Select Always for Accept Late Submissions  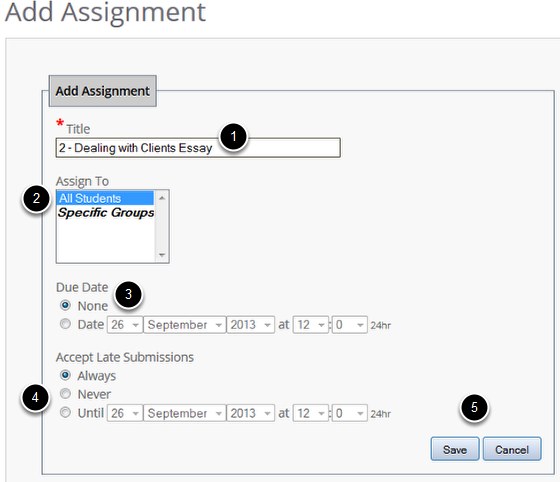click(x=65, y=375)
